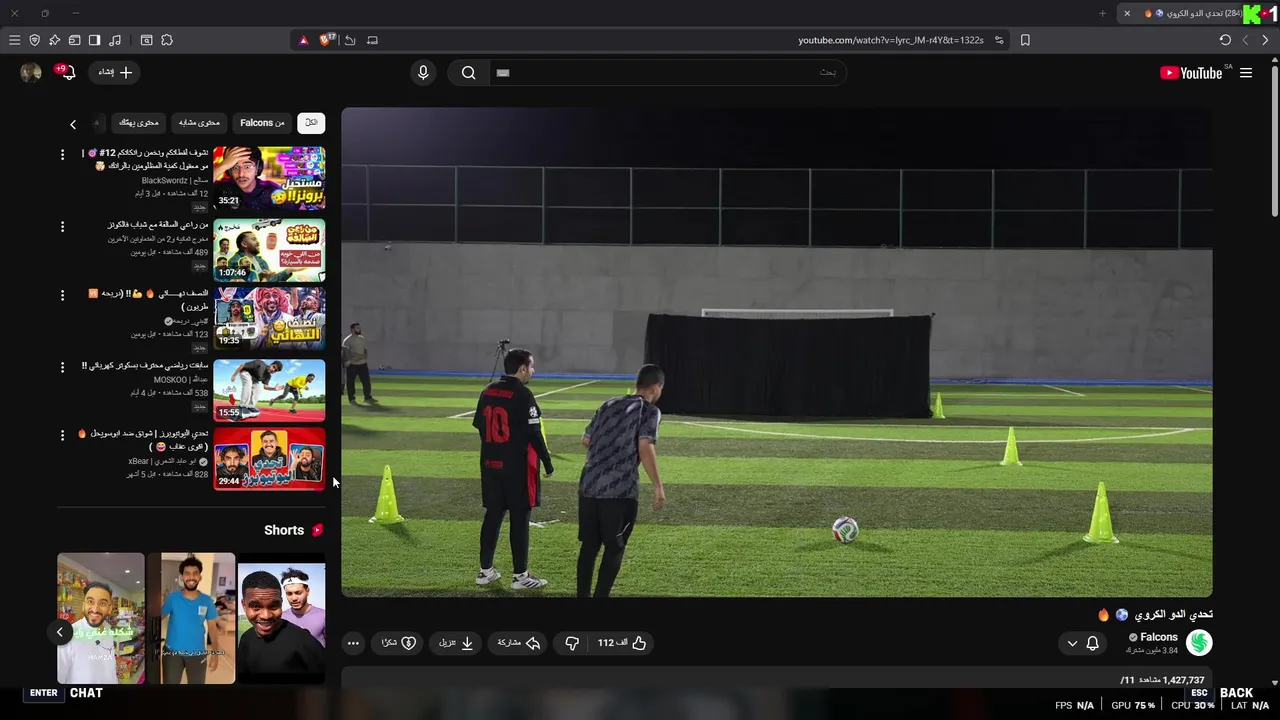
Task: Click the تنزيل download button
Action: (x=456, y=643)
